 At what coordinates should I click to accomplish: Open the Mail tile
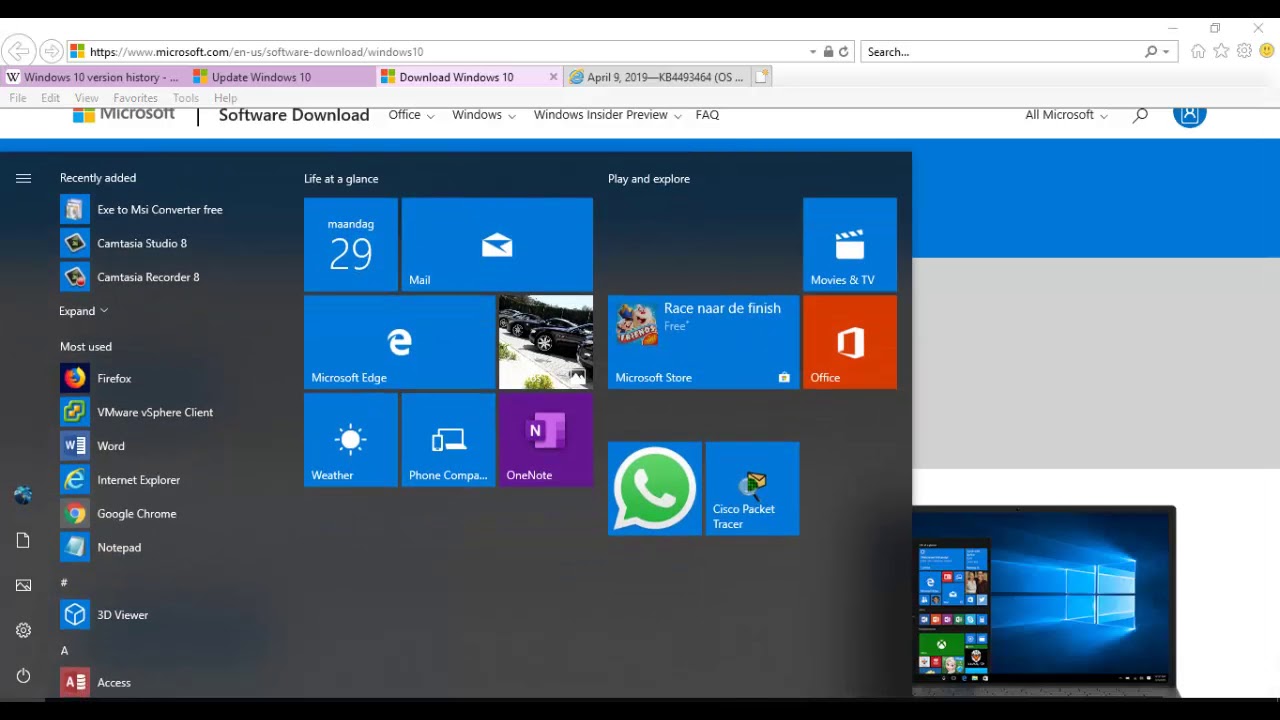click(x=497, y=245)
